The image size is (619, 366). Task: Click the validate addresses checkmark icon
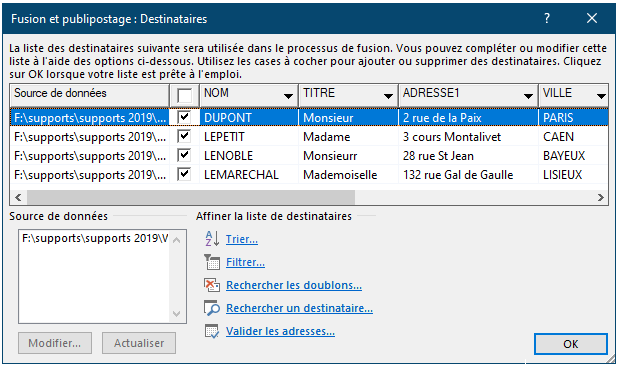[212, 331]
